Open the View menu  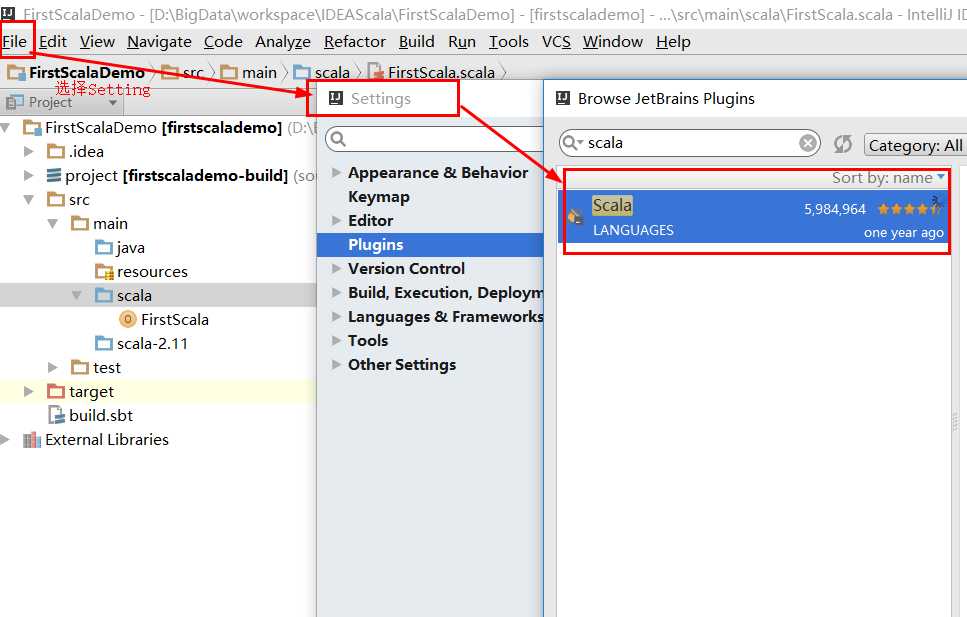coord(97,42)
